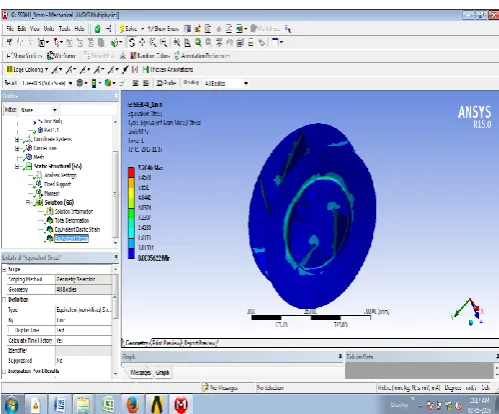The image size is (499, 414).
Task: Toggle Wireframe display mode
Action: click(61, 56)
